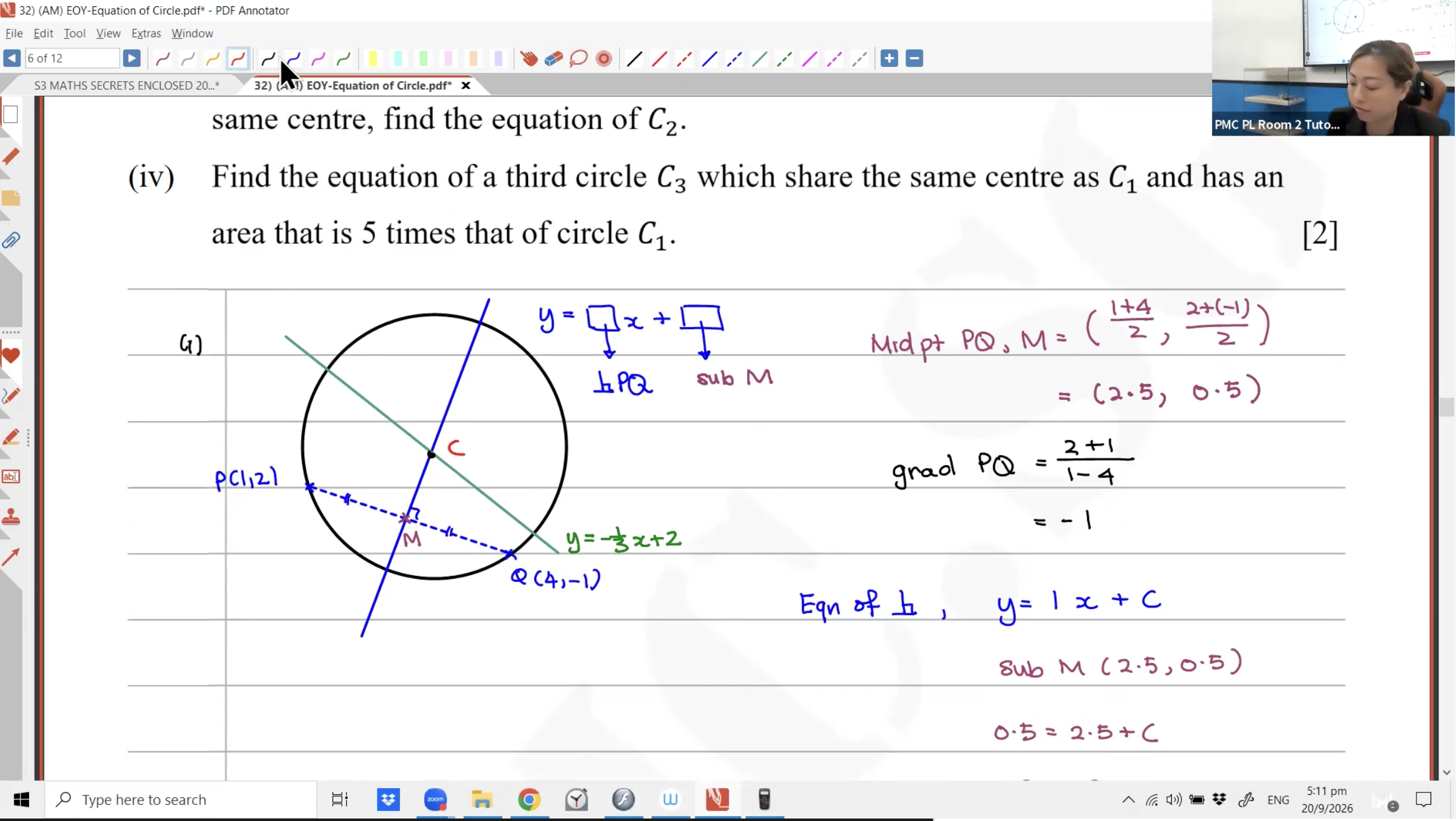Select the gray curved pen preset

click(x=188, y=59)
